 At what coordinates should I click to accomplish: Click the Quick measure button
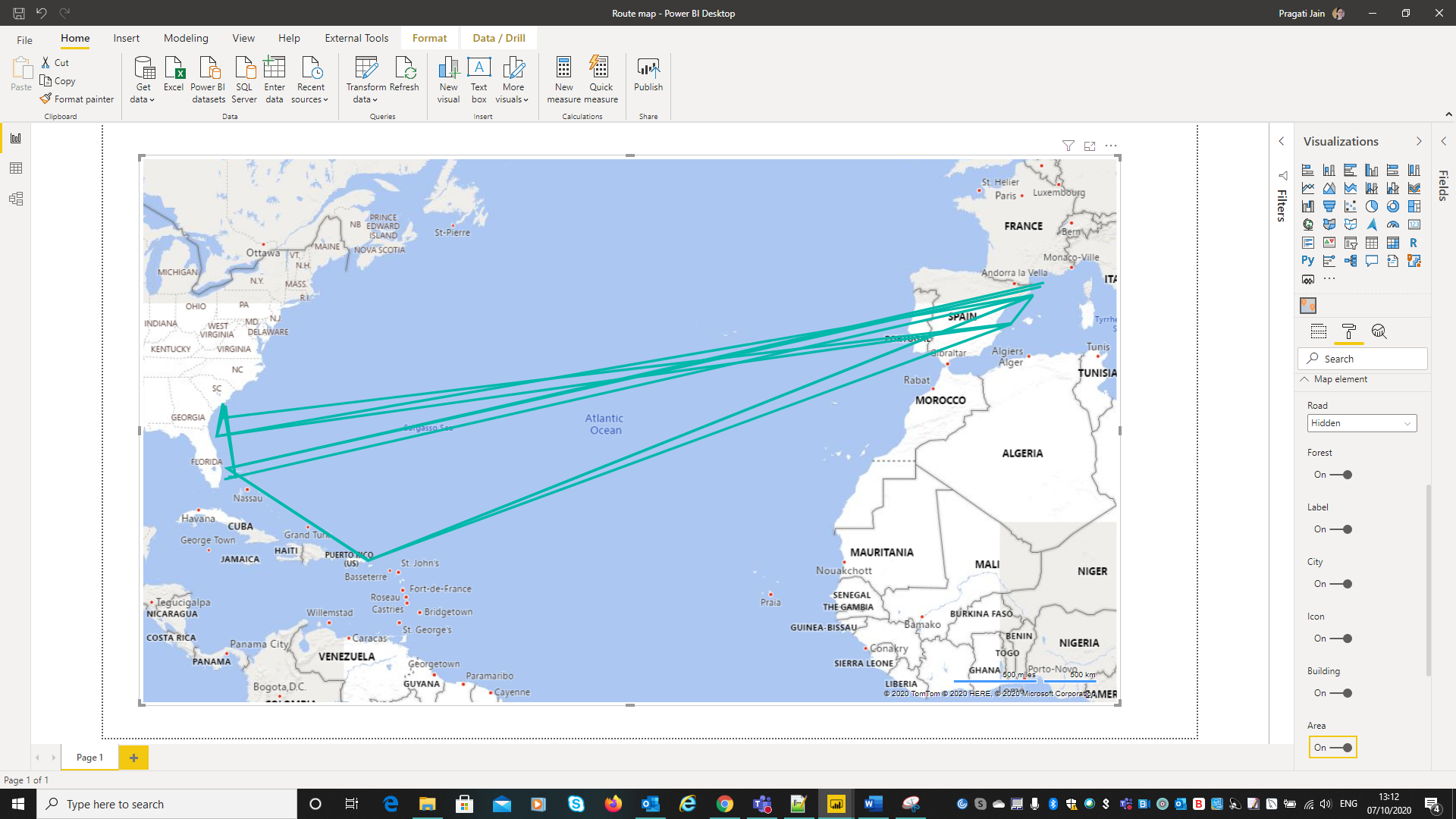[601, 80]
